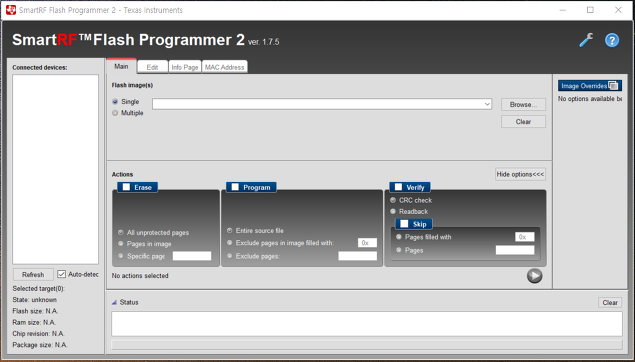Click the Image Overrides window icon
The width and height of the screenshot is (635, 362).
pyautogui.click(x=613, y=85)
